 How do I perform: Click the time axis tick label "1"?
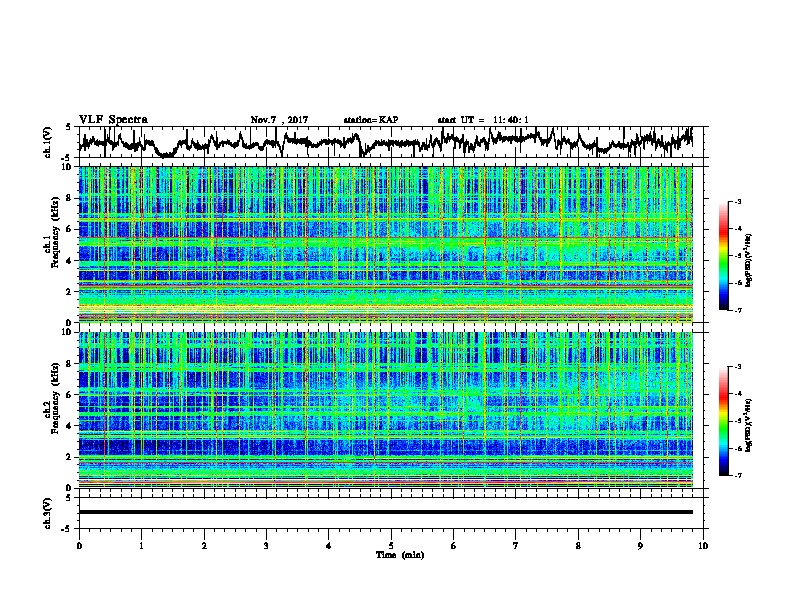141,546
